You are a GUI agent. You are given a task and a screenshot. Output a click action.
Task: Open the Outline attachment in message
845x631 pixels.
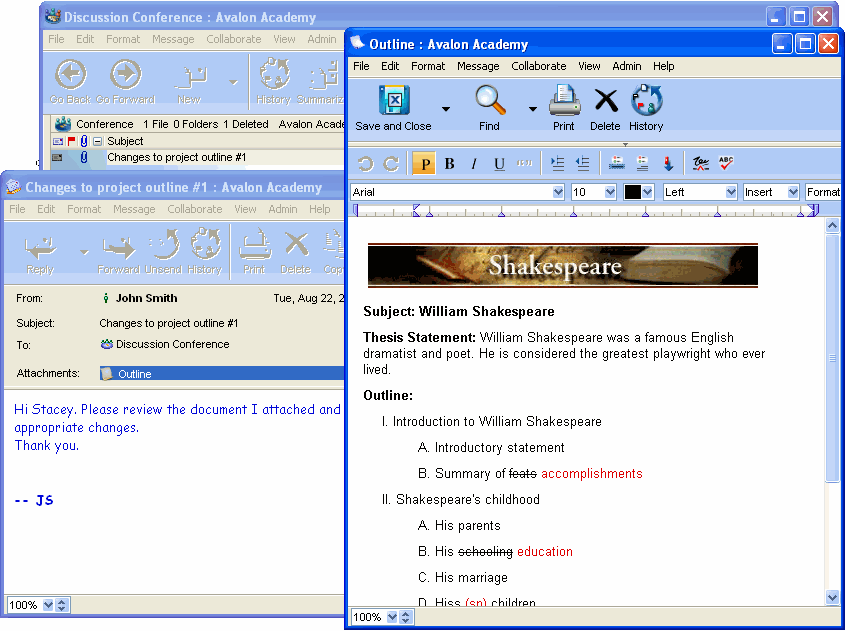click(134, 374)
